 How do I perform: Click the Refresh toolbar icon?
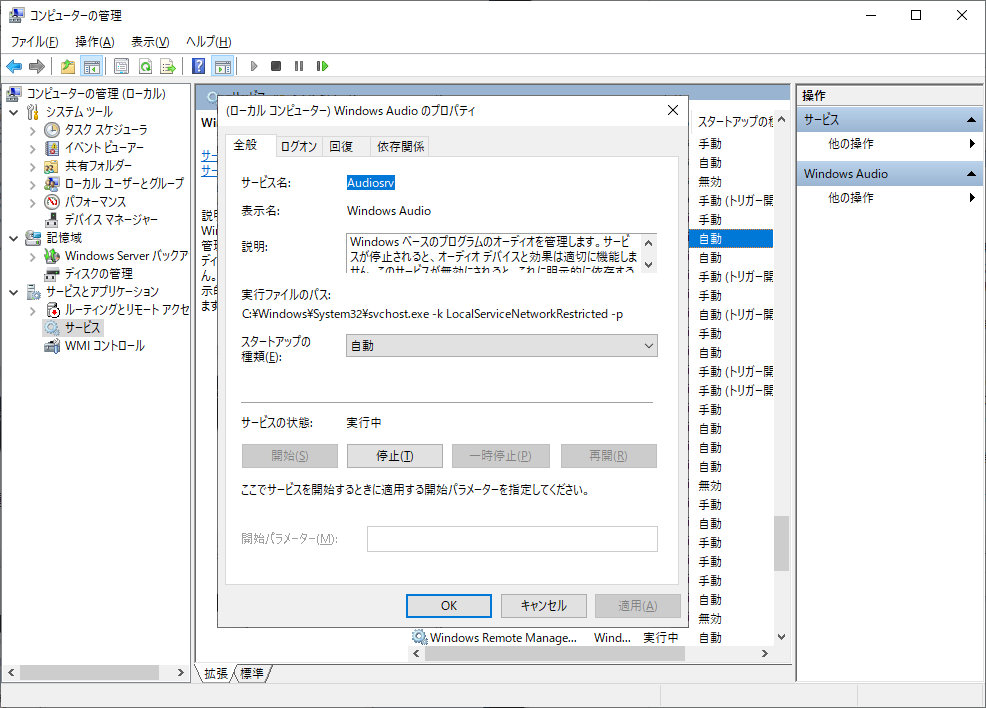145,66
